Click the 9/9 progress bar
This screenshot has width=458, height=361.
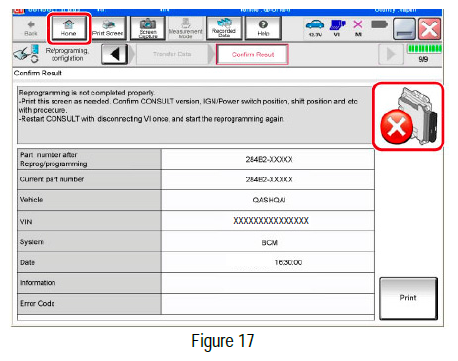424,49
